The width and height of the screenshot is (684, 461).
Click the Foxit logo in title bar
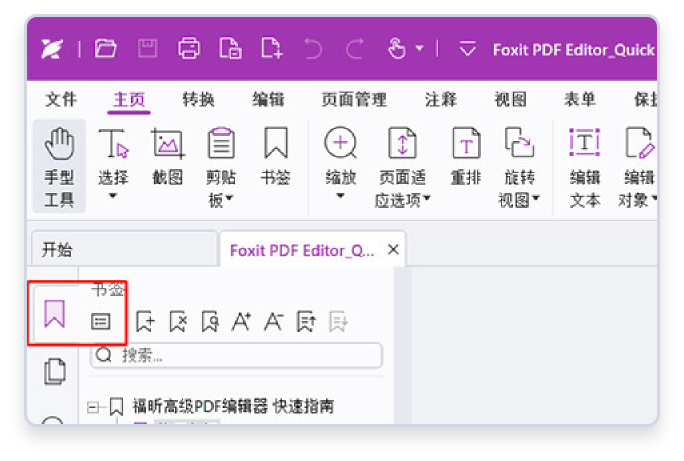[52, 48]
